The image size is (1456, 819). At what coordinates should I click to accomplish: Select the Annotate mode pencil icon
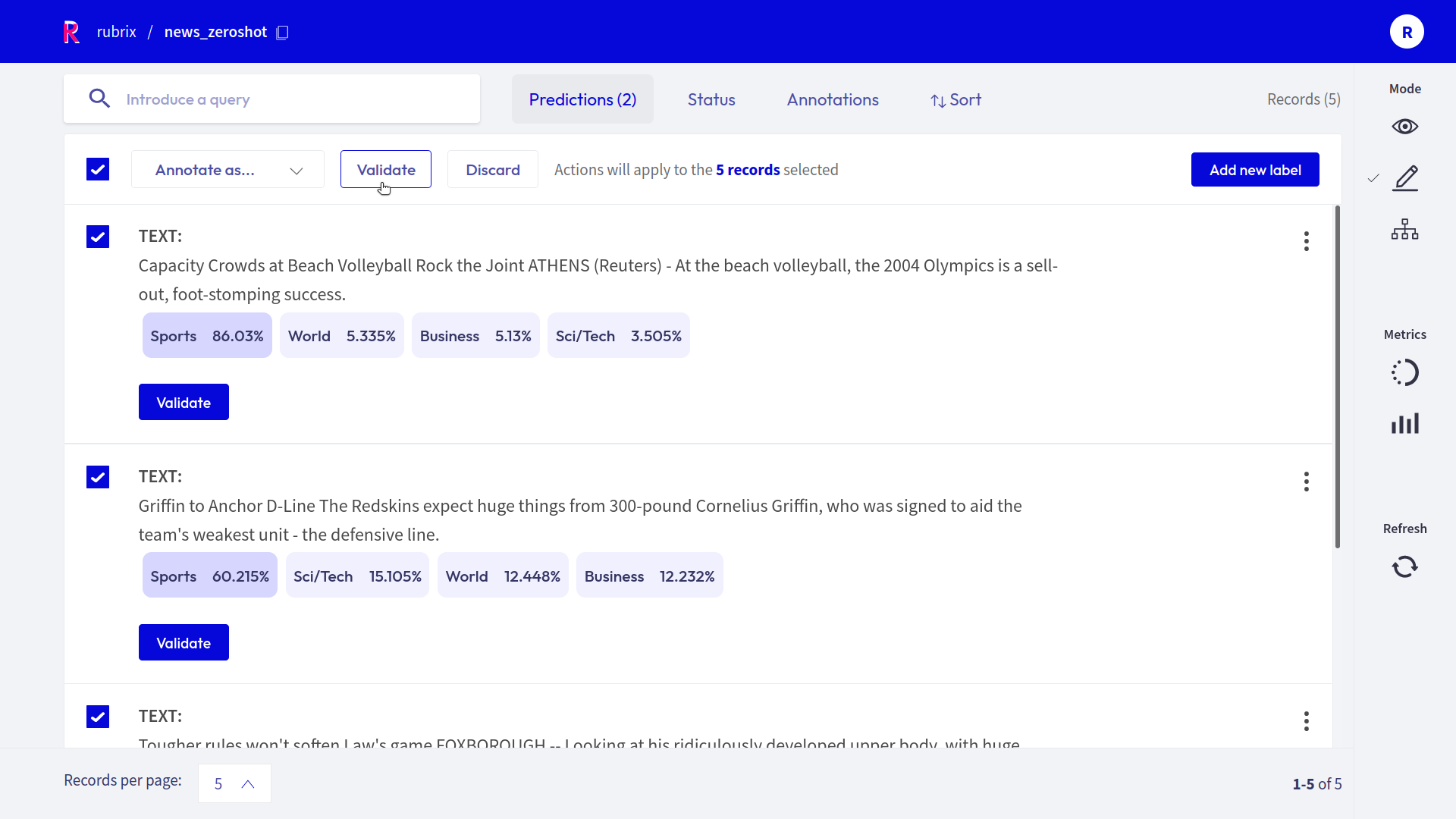pyautogui.click(x=1404, y=178)
